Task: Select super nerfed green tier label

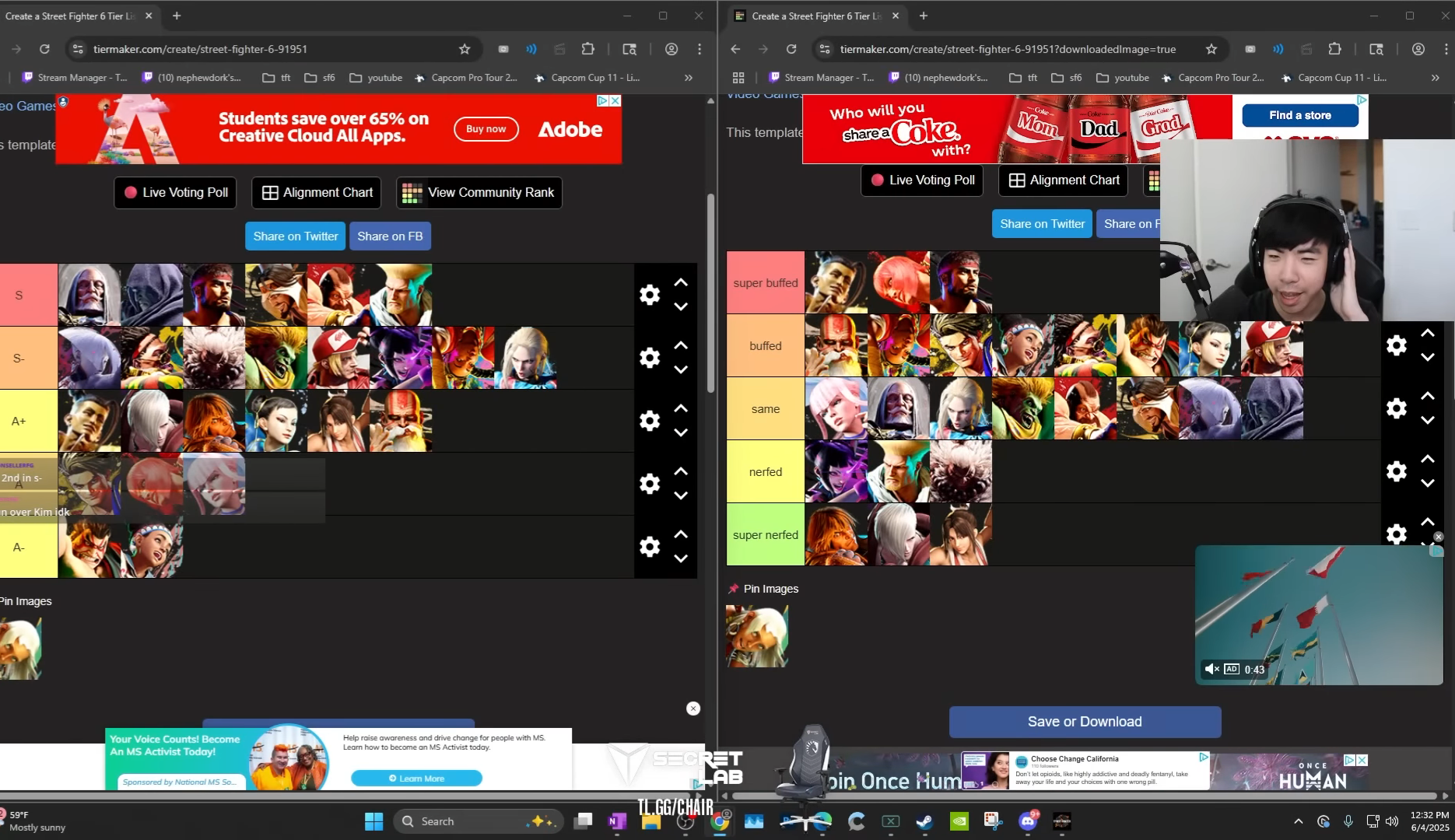Action: pos(766,534)
